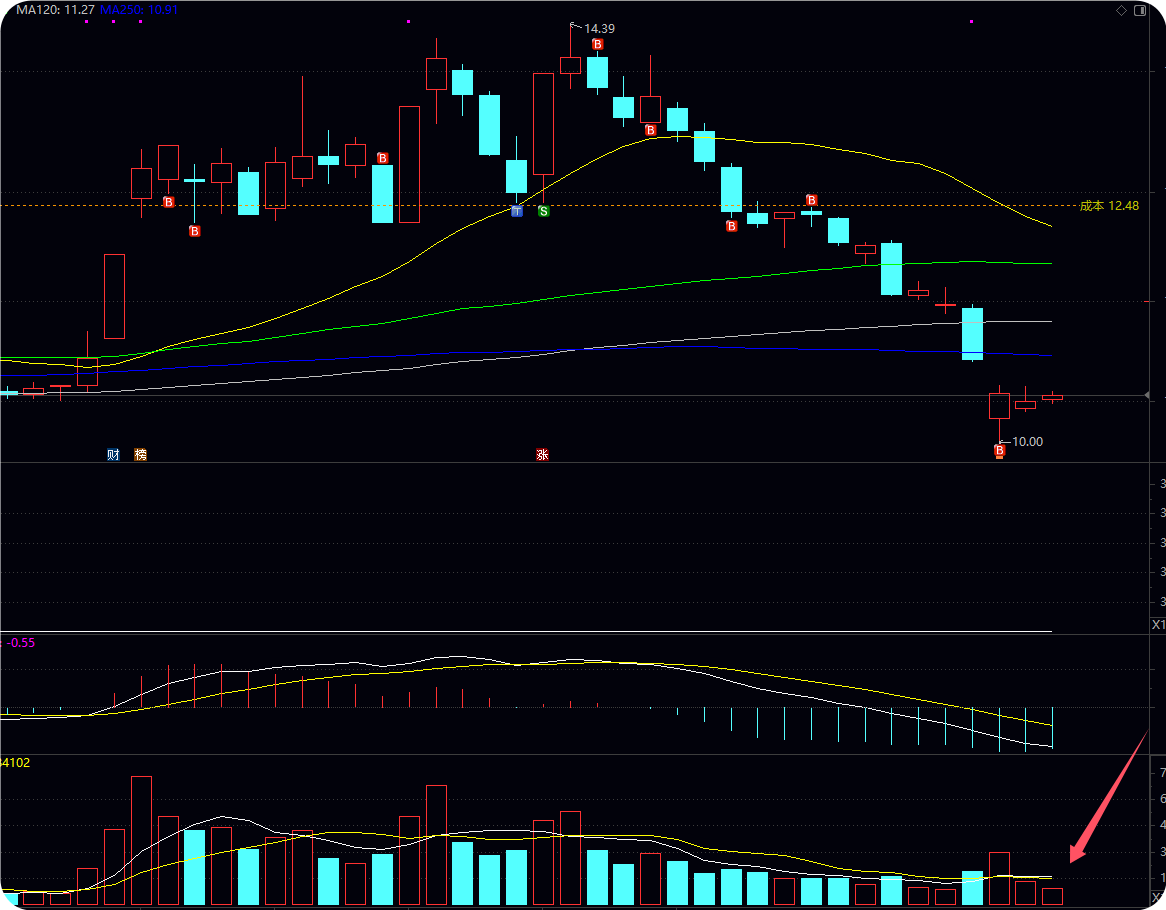The width and height of the screenshot is (1166, 910).
Task: Open the 财 financial report marker
Action: point(113,454)
